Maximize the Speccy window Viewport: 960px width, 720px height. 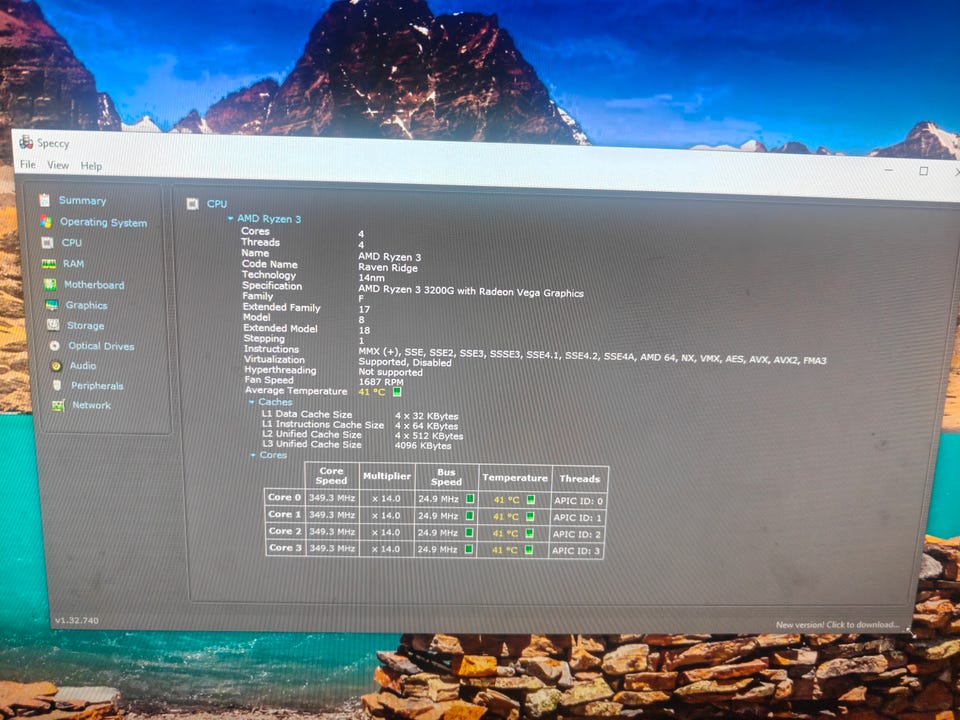click(924, 171)
